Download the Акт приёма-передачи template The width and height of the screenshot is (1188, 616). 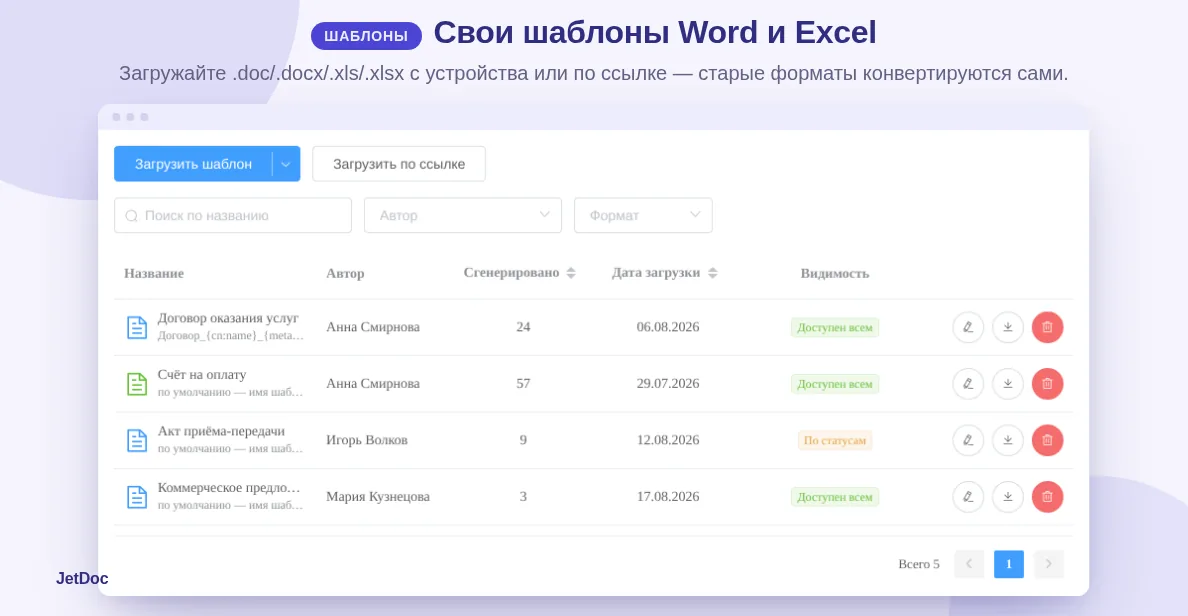[x=1008, y=440]
